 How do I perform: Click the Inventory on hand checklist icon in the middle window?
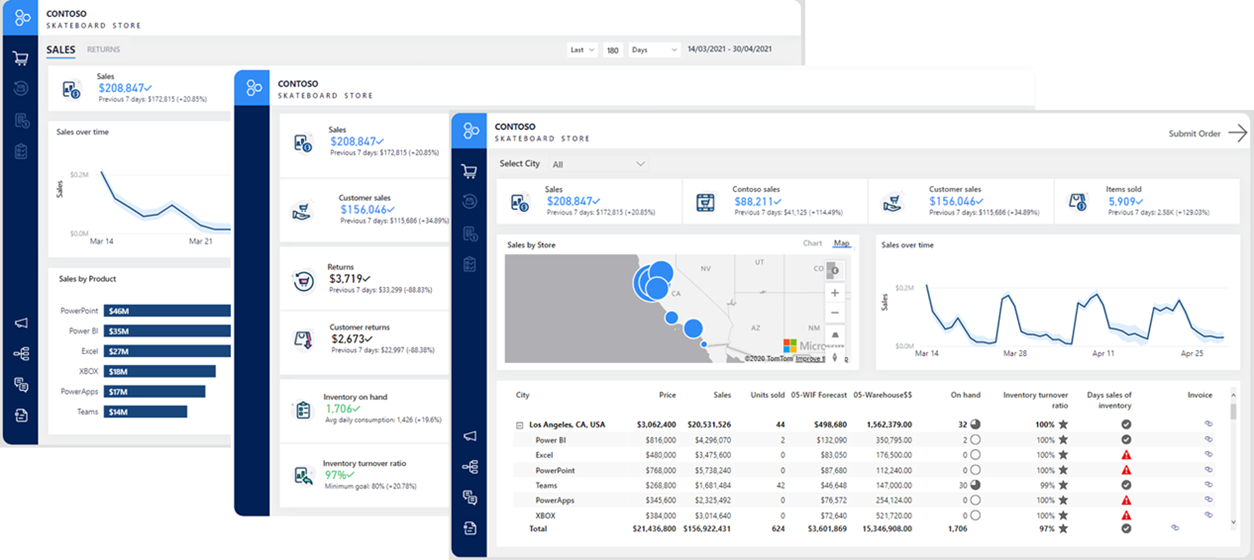pos(303,410)
